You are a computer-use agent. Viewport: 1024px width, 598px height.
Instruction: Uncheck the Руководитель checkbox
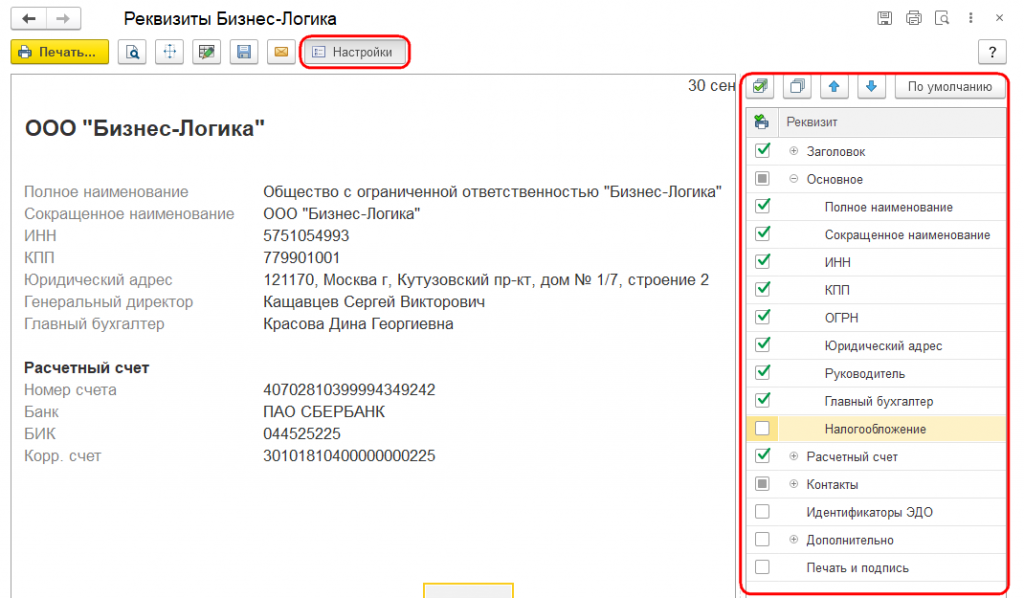(x=762, y=372)
